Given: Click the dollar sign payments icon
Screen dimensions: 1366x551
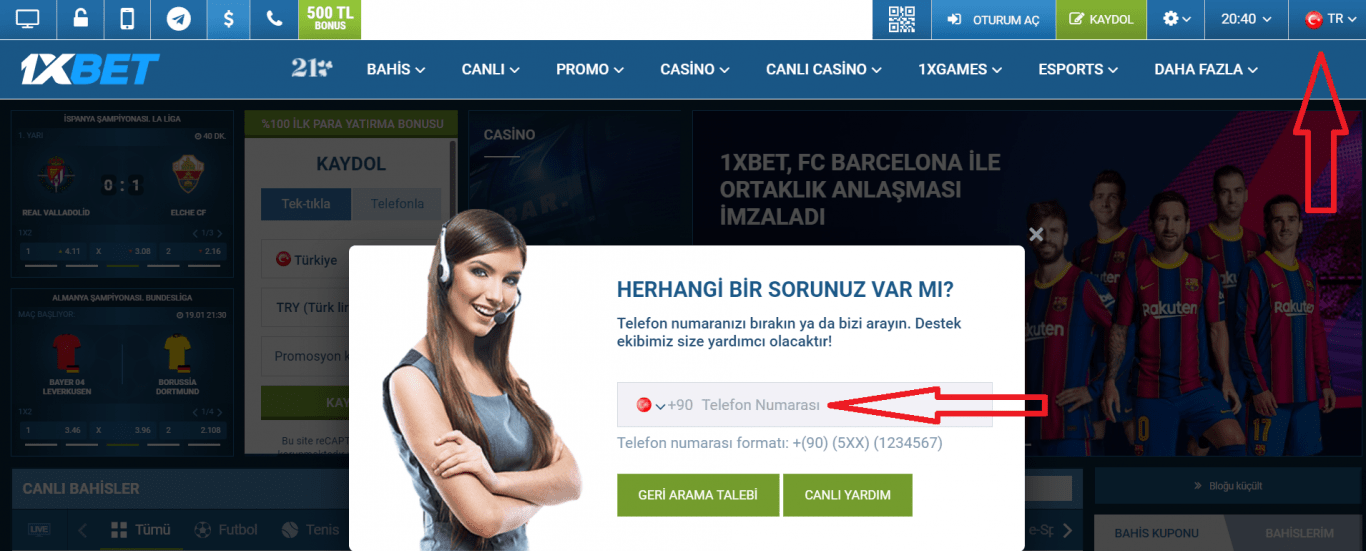Looking at the screenshot, I should click(x=229, y=19).
